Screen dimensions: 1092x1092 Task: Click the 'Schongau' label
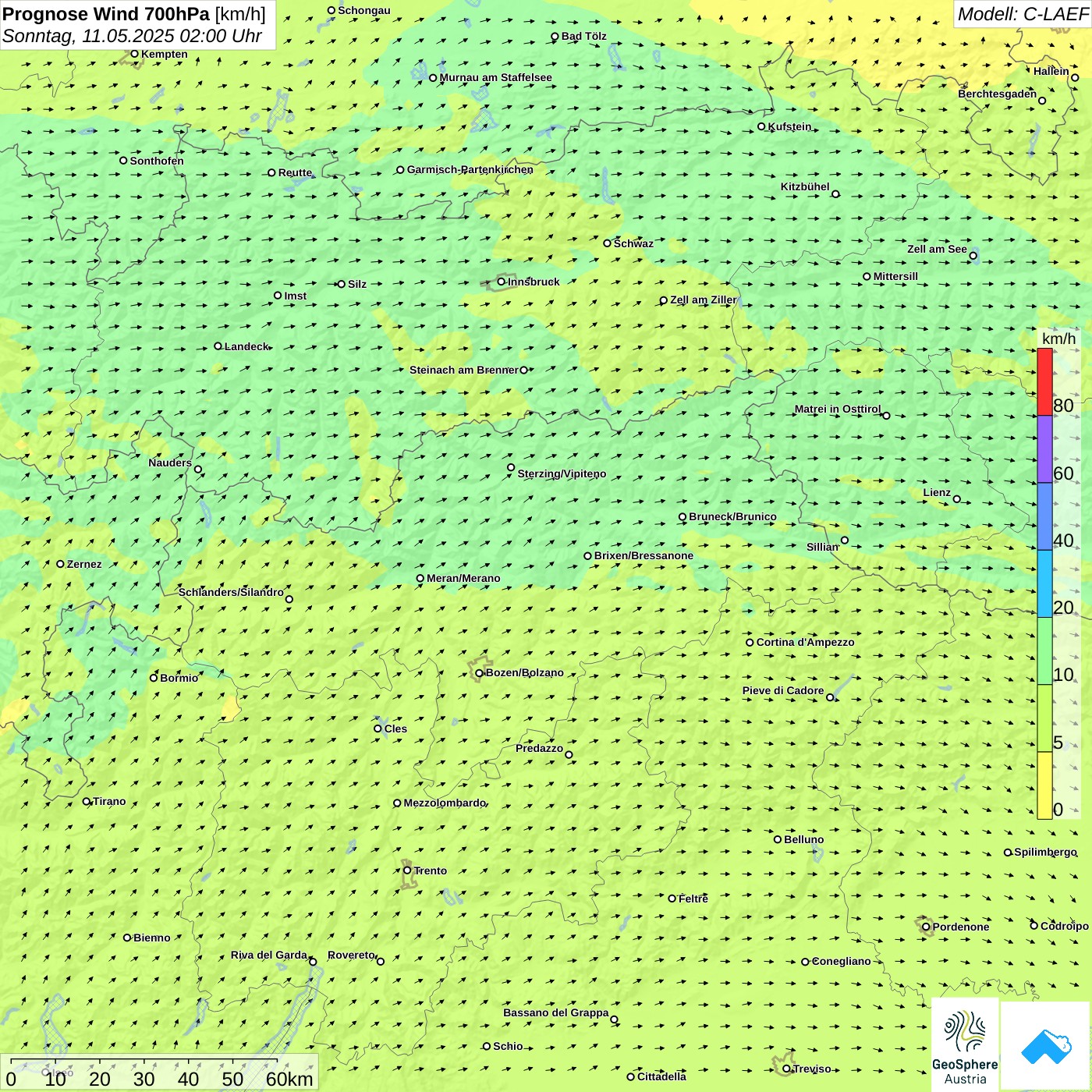364,10
